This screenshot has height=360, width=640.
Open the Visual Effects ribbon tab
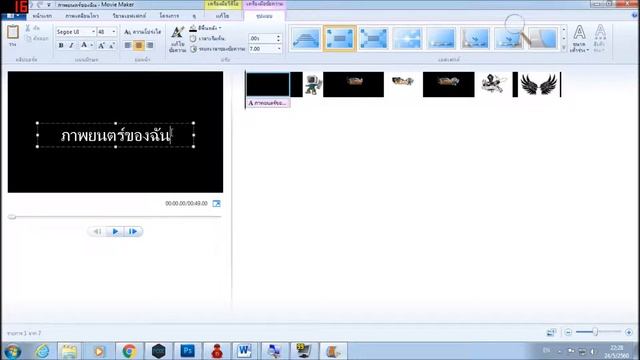(129, 16)
